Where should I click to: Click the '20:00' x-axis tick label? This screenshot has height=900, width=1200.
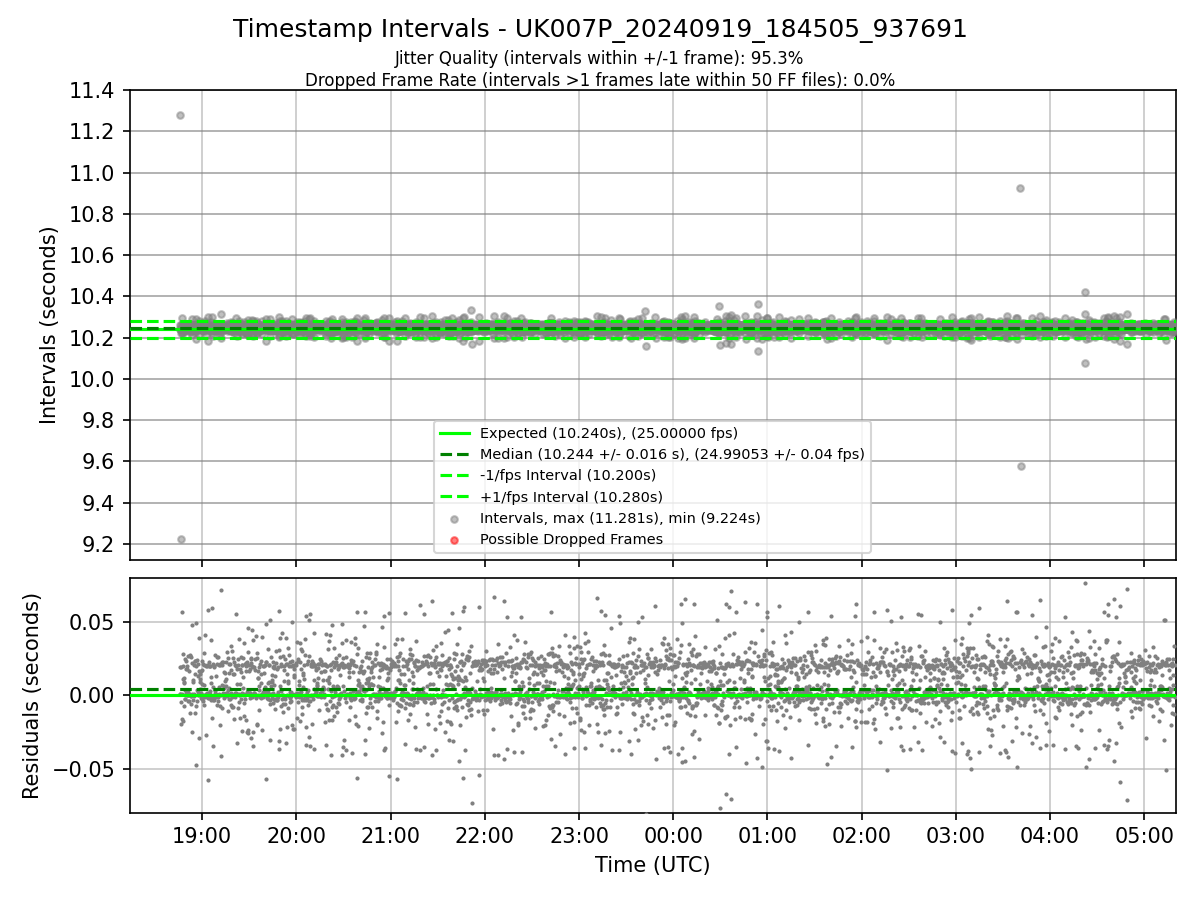tap(296, 835)
